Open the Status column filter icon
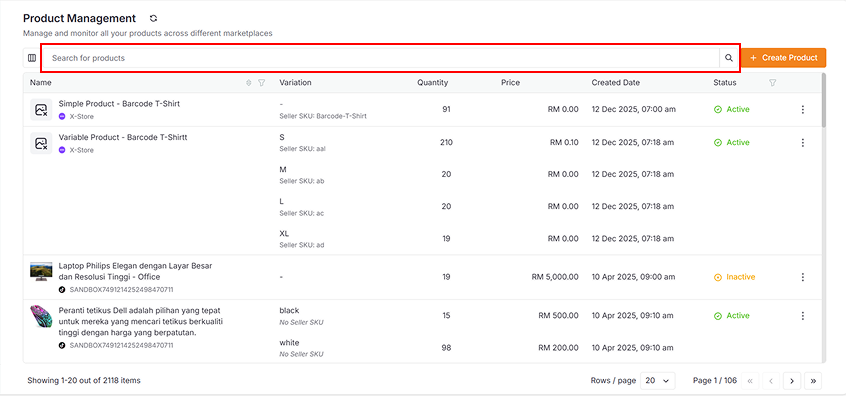This screenshot has height=396, width=846. 773,83
